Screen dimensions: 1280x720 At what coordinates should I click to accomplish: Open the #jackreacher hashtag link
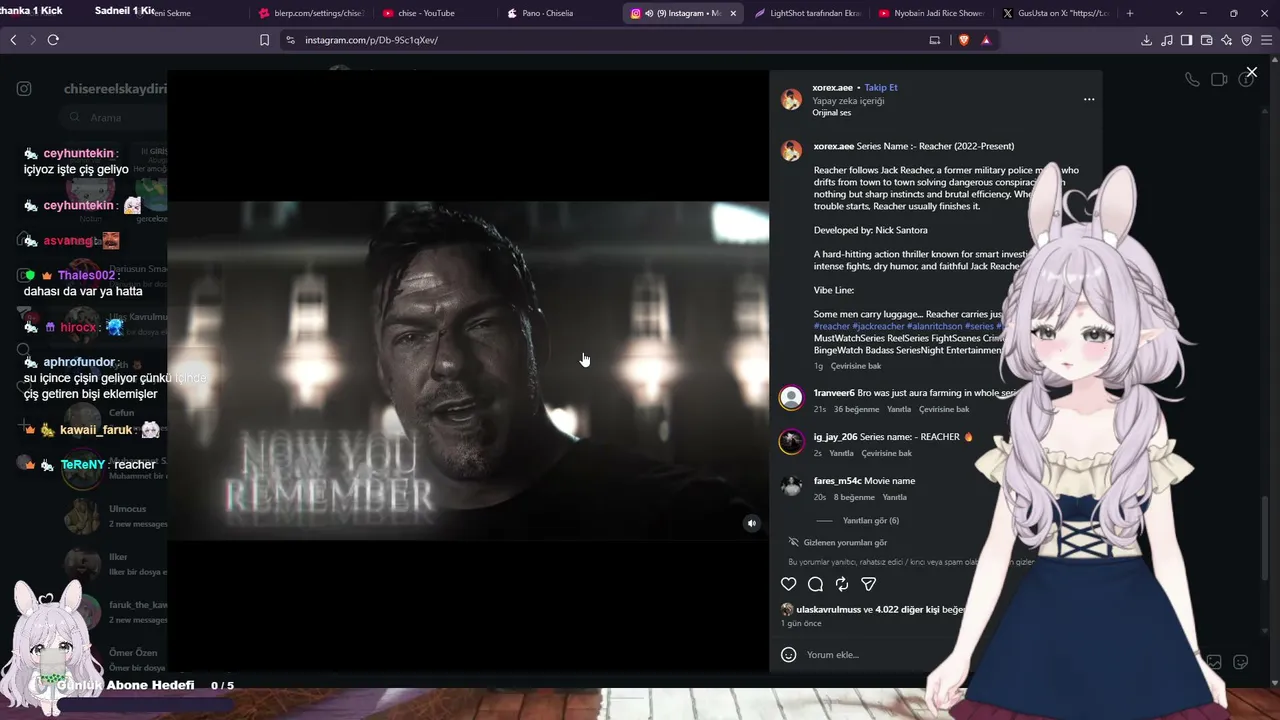point(879,326)
